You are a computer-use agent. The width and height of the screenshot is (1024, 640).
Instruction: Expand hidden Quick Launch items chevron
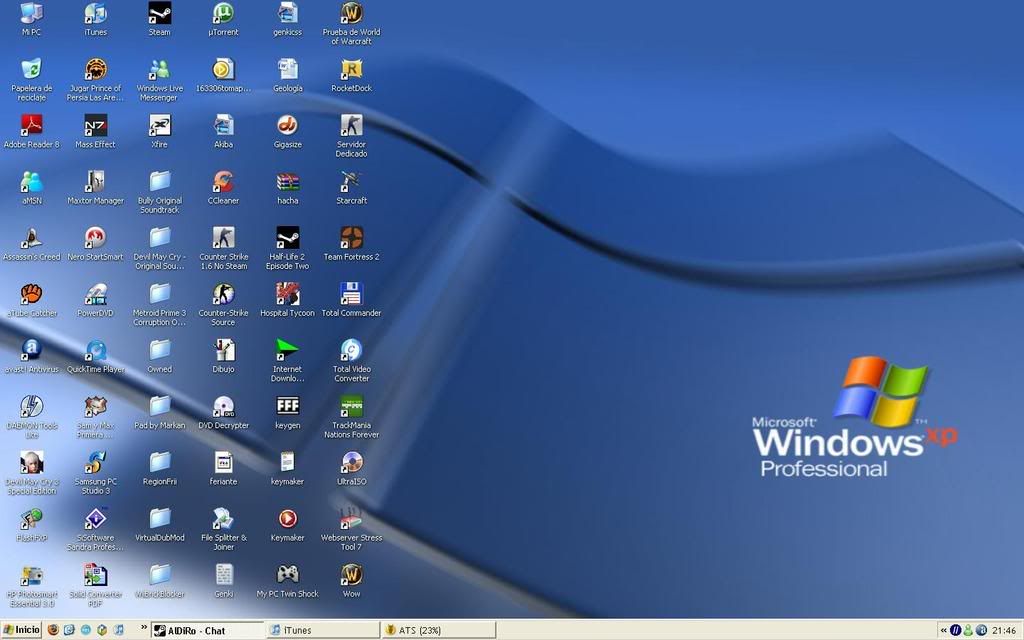coord(144,628)
